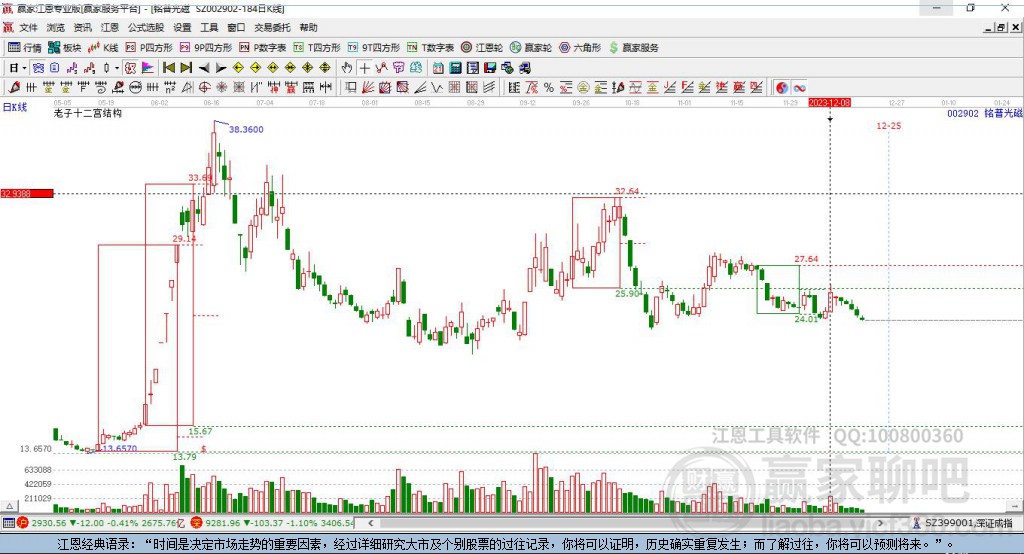Screen dimensions: 1024x554
Task: Open the 交易委托 menu
Action: [x=272, y=27]
